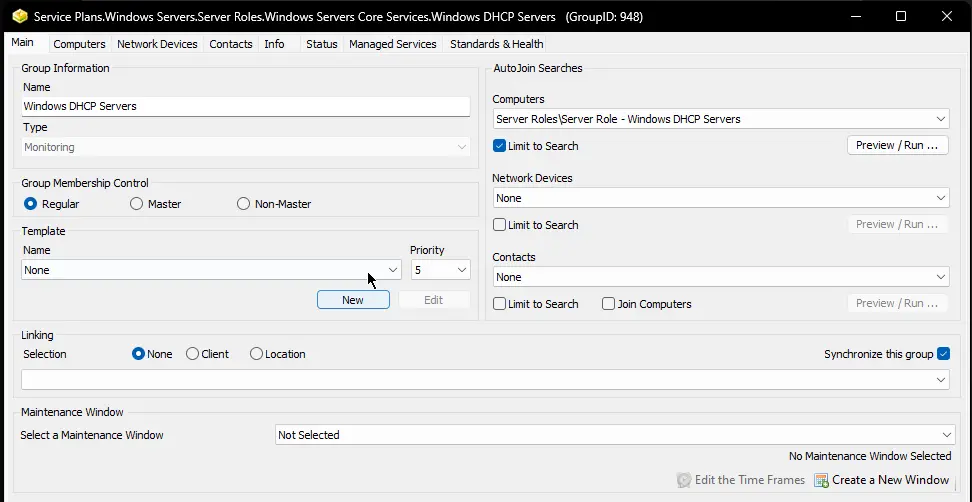This screenshot has height=502, width=972.
Task: Open the Status tab
Action: point(322,44)
